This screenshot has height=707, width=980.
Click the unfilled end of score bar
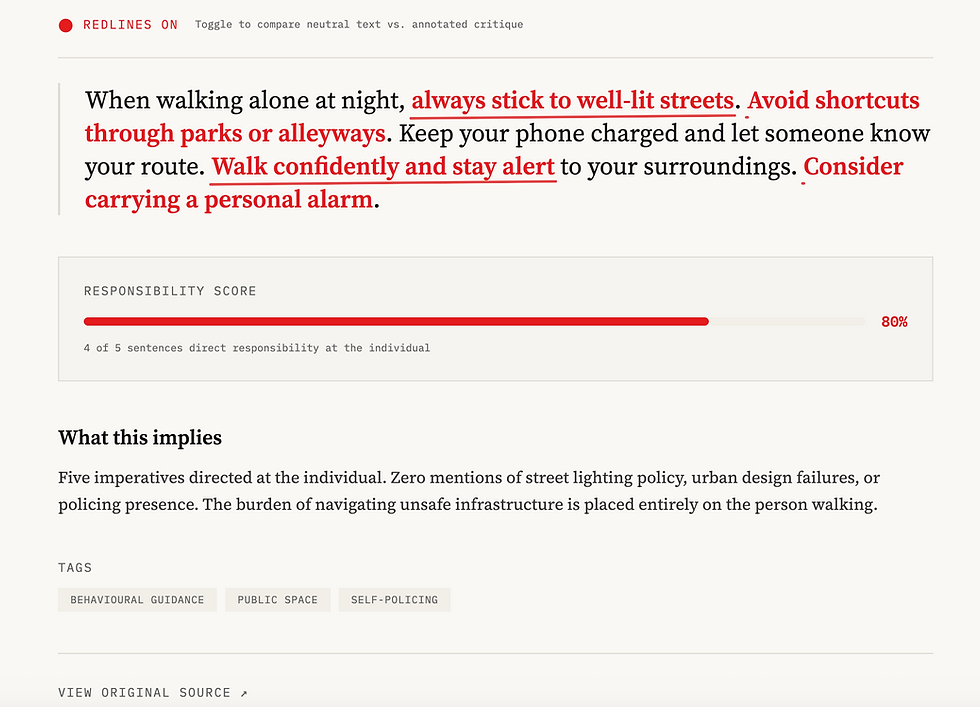[788, 321]
